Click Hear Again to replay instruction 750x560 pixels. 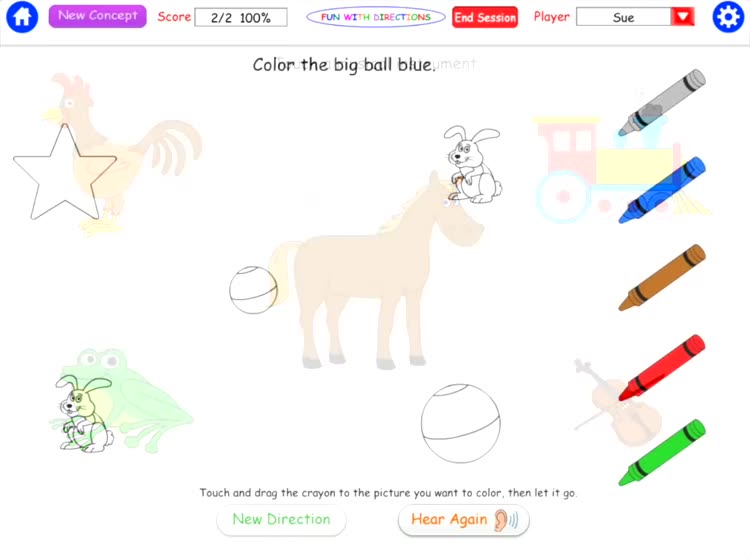(463, 520)
